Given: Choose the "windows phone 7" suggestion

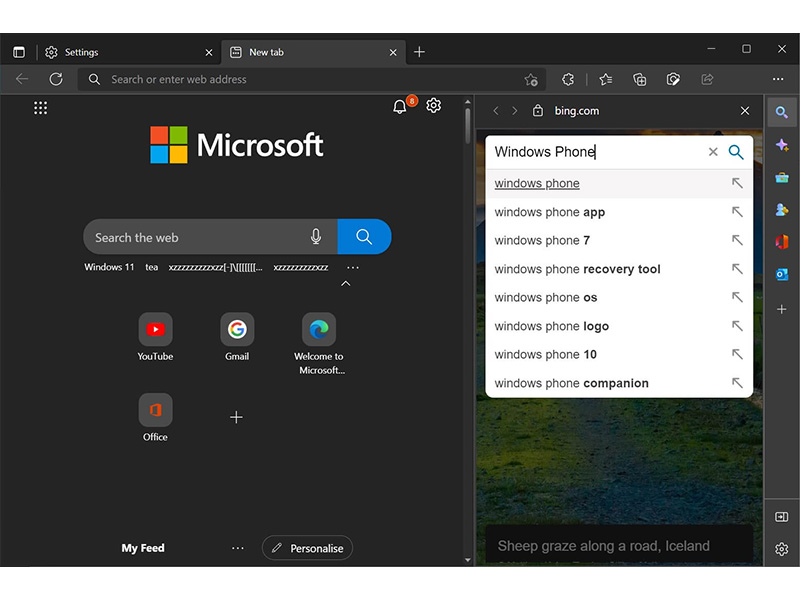Looking at the screenshot, I should click(x=619, y=240).
